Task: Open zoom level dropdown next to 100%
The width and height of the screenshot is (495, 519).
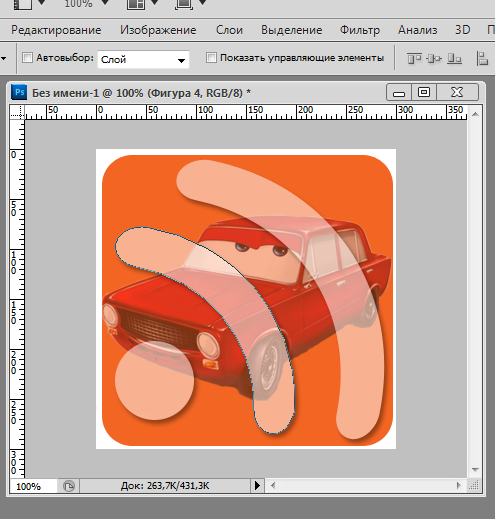Action: 105,3
